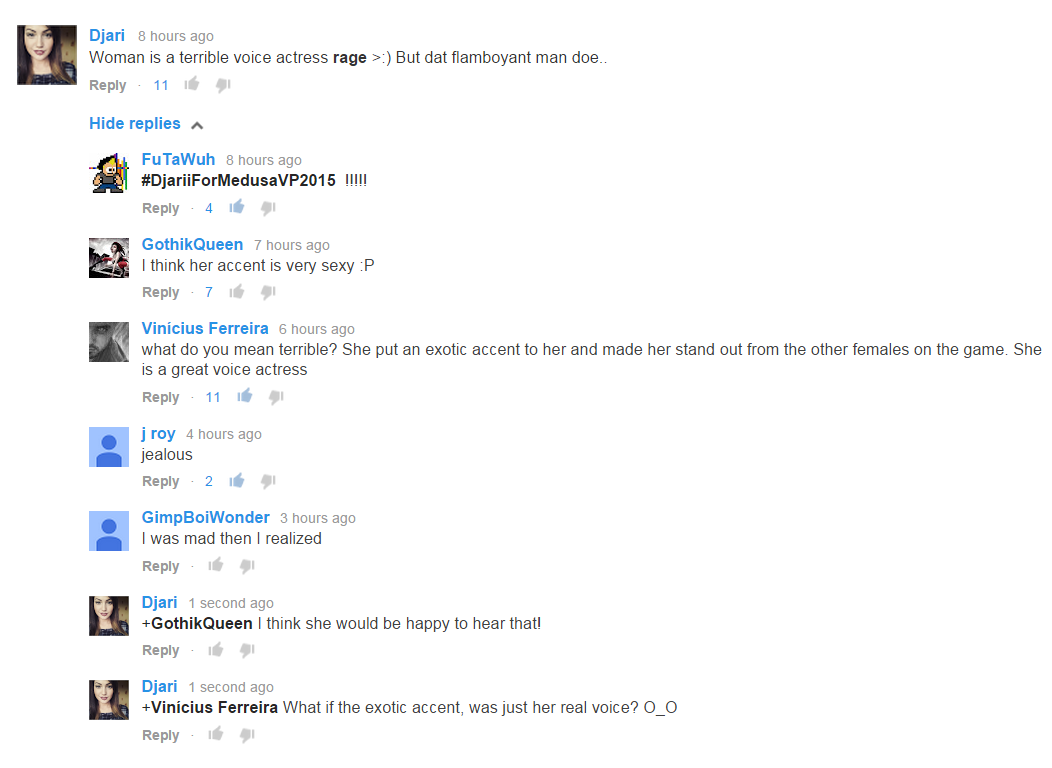Dislike j roy's 'jealous' reply
This screenshot has width=1052, height=768.
coord(268,482)
